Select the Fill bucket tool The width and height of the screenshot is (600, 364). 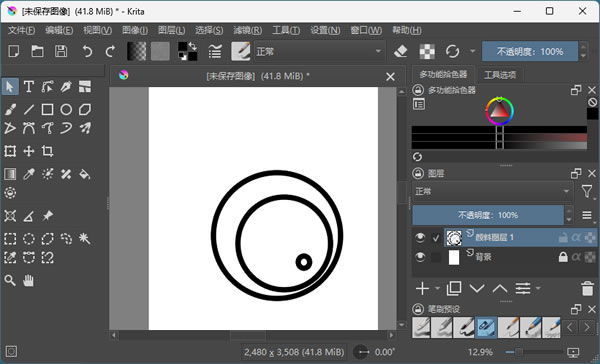[85, 174]
